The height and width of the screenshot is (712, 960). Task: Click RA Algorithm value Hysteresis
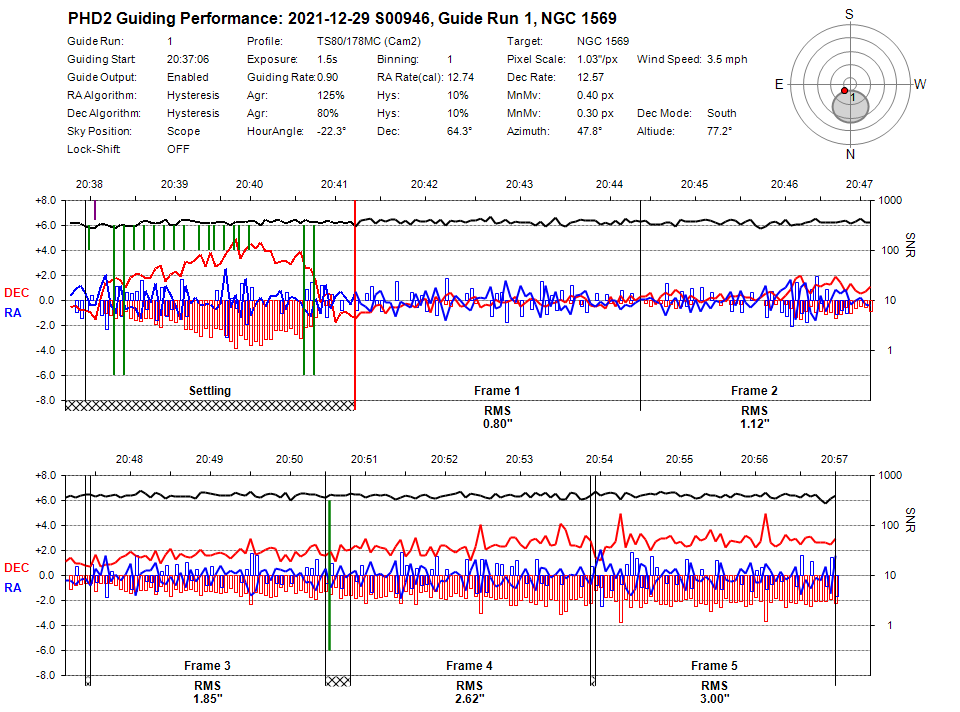[x=193, y=96]
